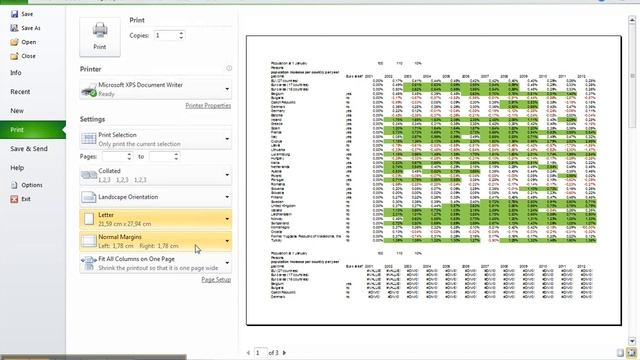Open the Info menu item
This screenshot has width=640, height=360.
click(16, 73)
